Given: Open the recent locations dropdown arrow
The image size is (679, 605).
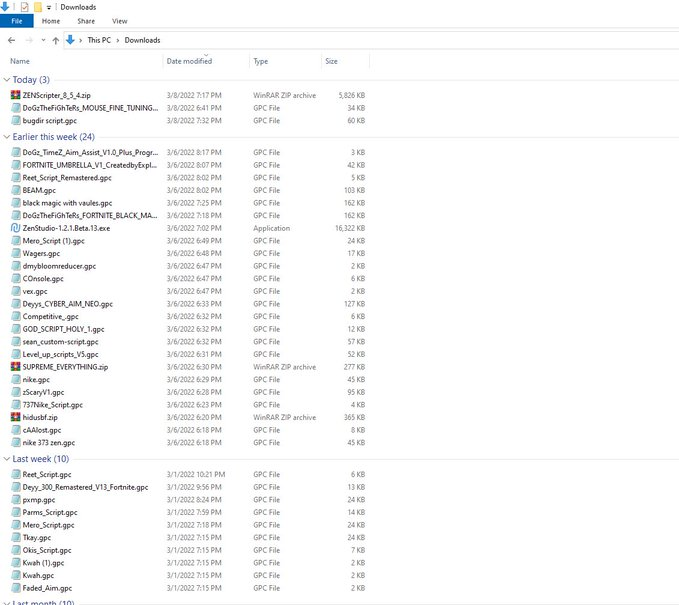Looking at the screenshot, I should point(43,40).
